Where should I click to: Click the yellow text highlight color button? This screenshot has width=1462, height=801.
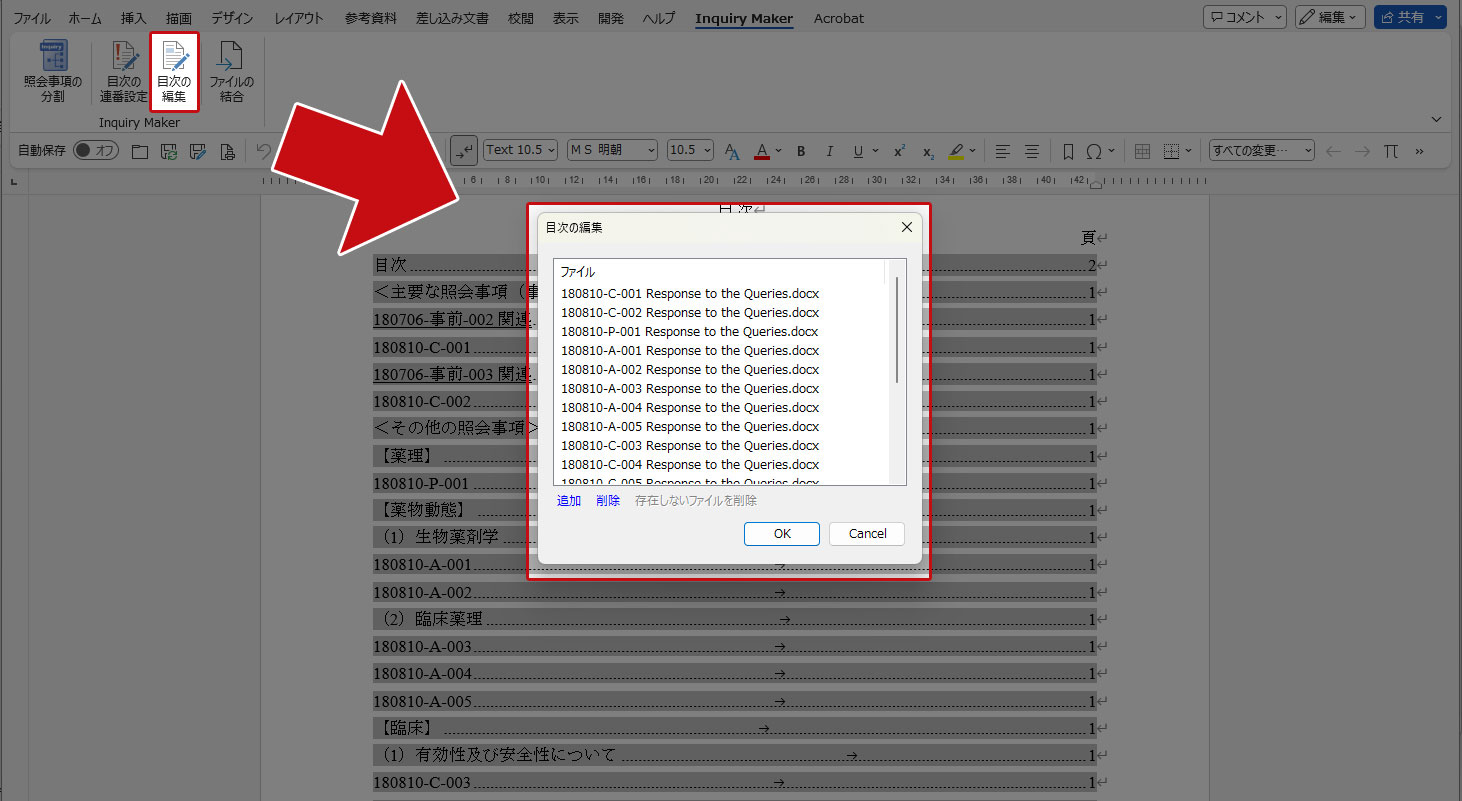tap(956, 151)
